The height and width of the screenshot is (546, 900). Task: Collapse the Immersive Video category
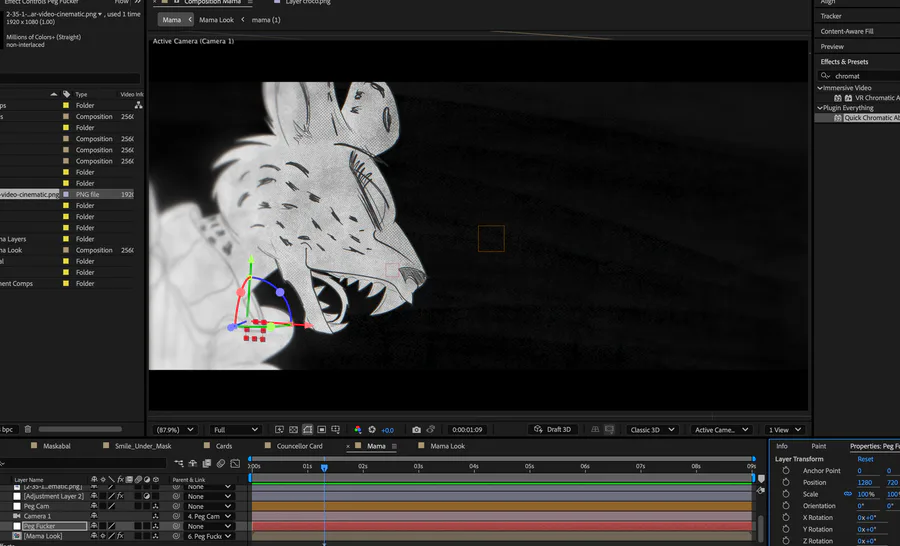point(820,88)
